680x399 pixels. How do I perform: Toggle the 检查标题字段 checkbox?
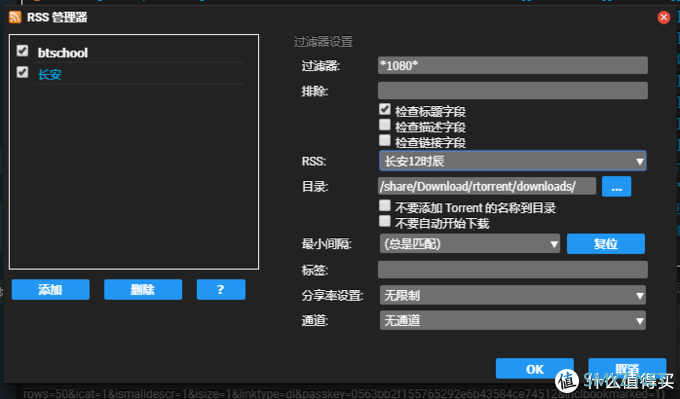[385, 109]
